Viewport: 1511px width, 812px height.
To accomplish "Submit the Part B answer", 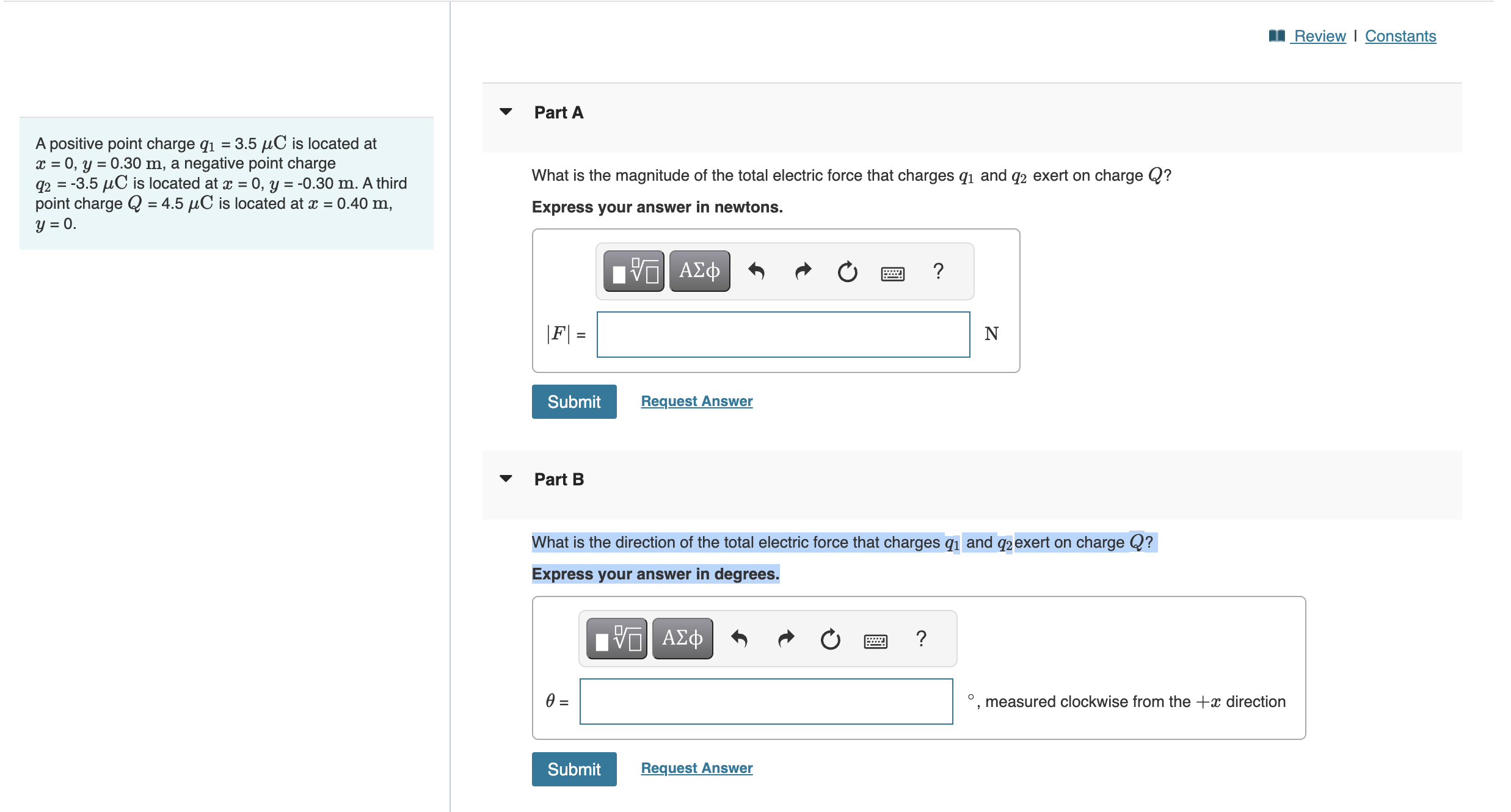I will (574, 769).
